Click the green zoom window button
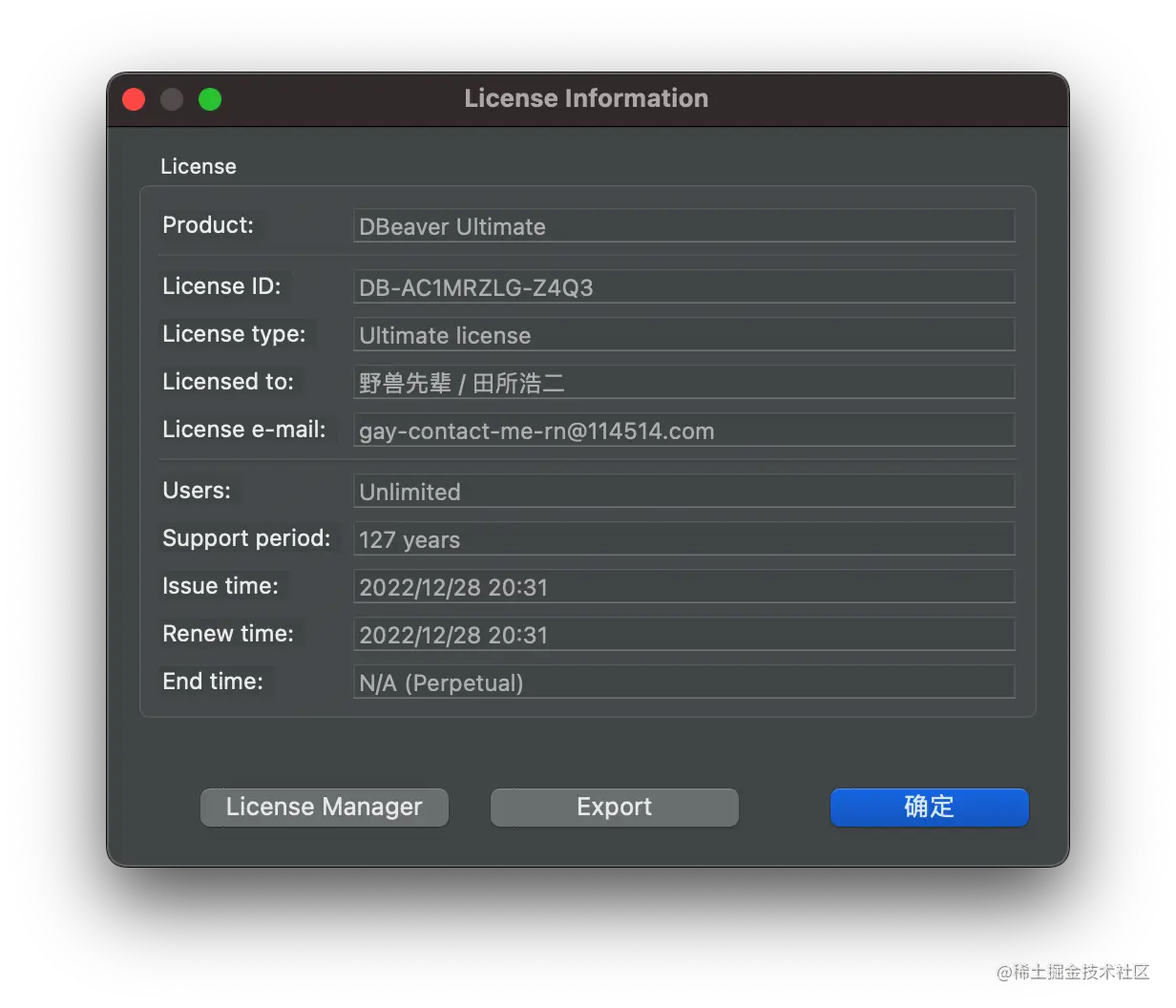Image resolution: width=1176 pixels, height=1008 pixels. (x=210, y=99)
